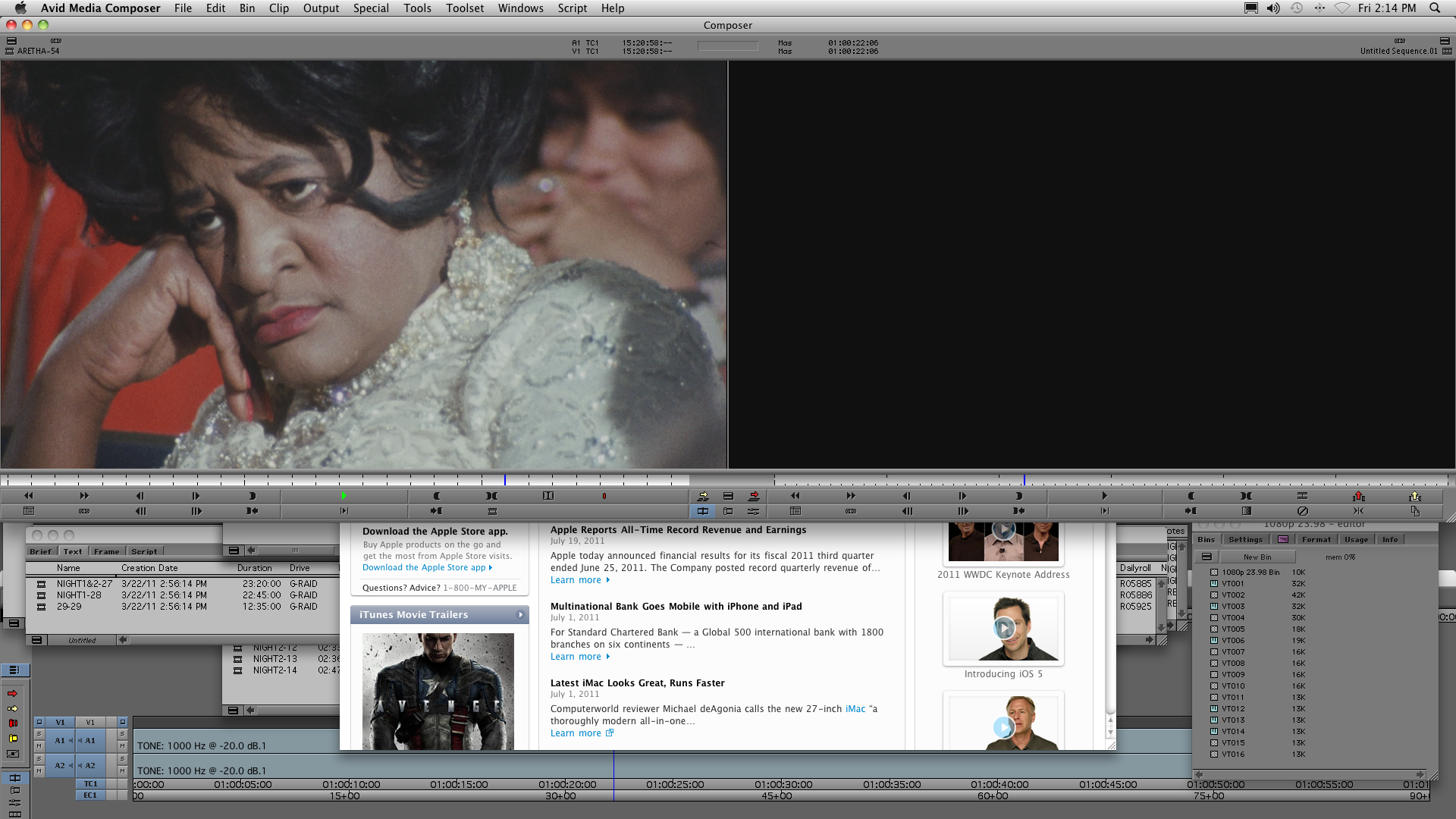Expand the iTunes Movie Trailers arrow

point(520,615)
